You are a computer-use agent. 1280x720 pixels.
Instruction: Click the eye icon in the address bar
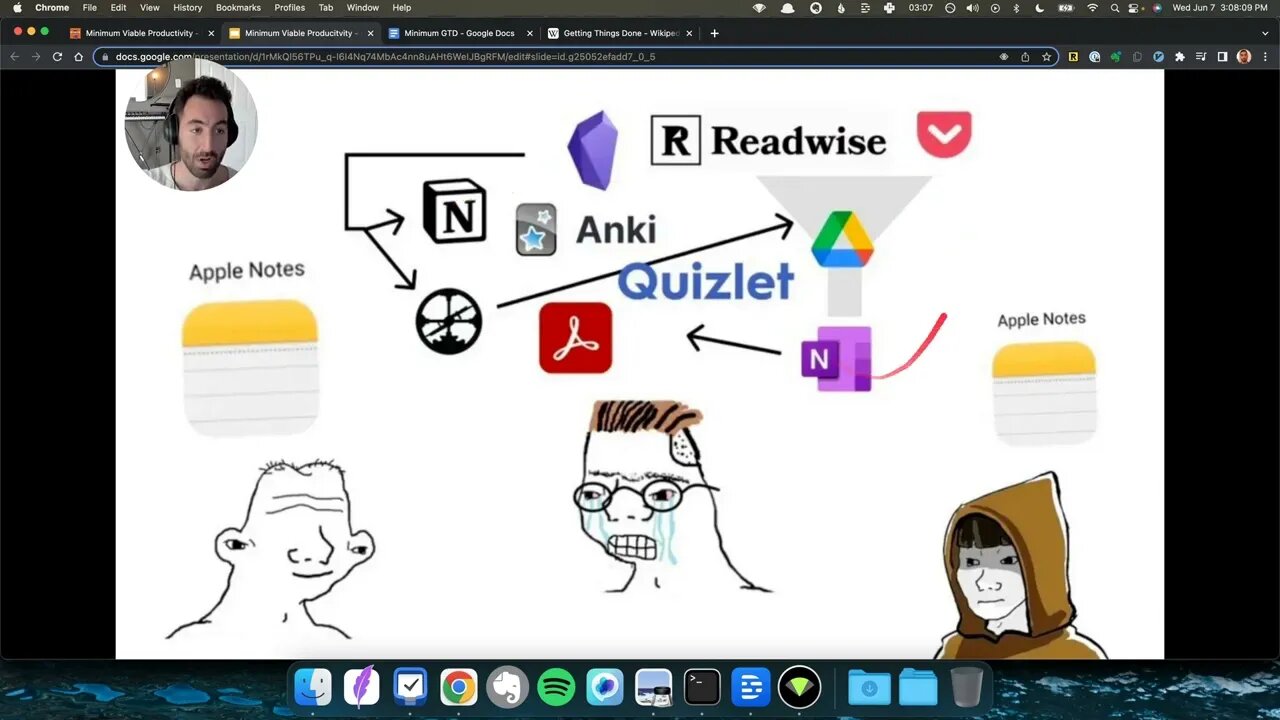(x=1004, y=57)
